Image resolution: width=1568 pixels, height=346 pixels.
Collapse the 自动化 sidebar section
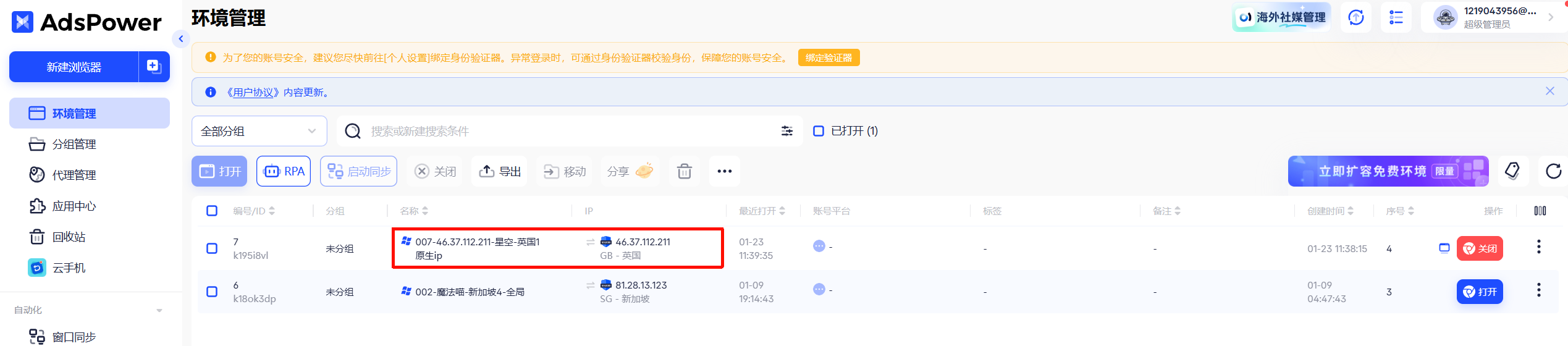coord(159,310)
